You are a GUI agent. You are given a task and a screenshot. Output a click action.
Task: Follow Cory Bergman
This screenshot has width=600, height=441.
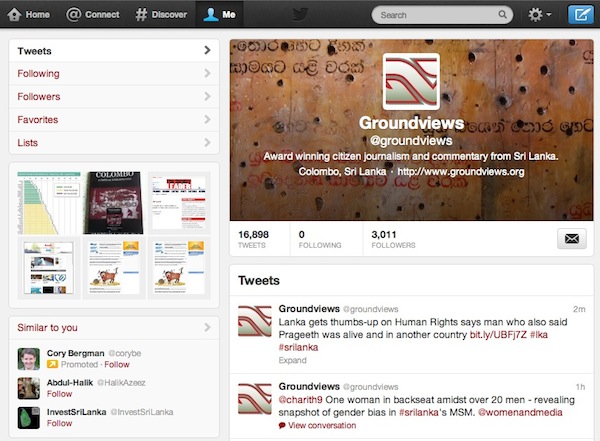pyautogui.click(x=117, y=364)
